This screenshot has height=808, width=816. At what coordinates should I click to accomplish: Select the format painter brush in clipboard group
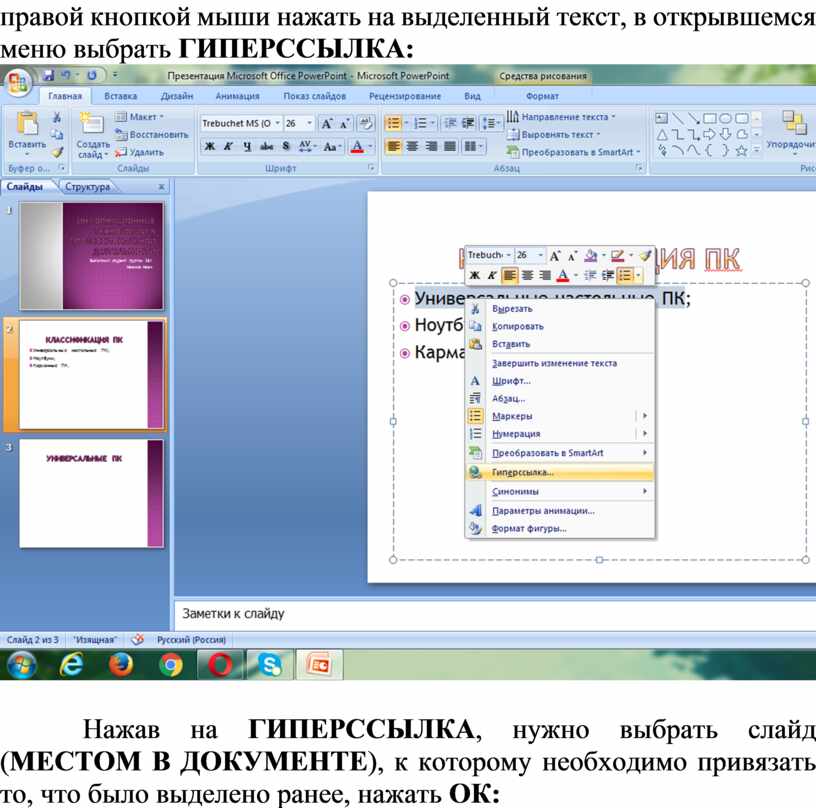[x=57, y=152]
